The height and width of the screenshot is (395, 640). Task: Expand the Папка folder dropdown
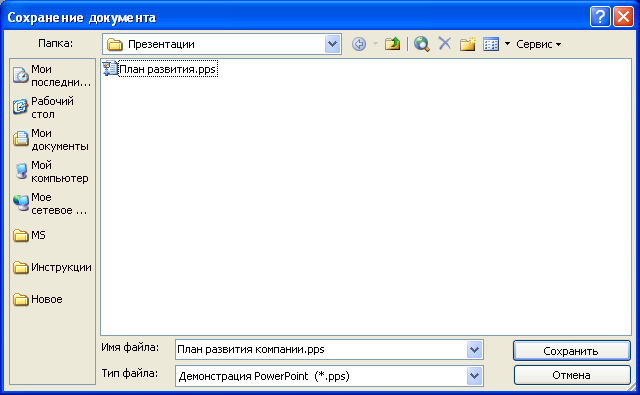pos(332,44)
